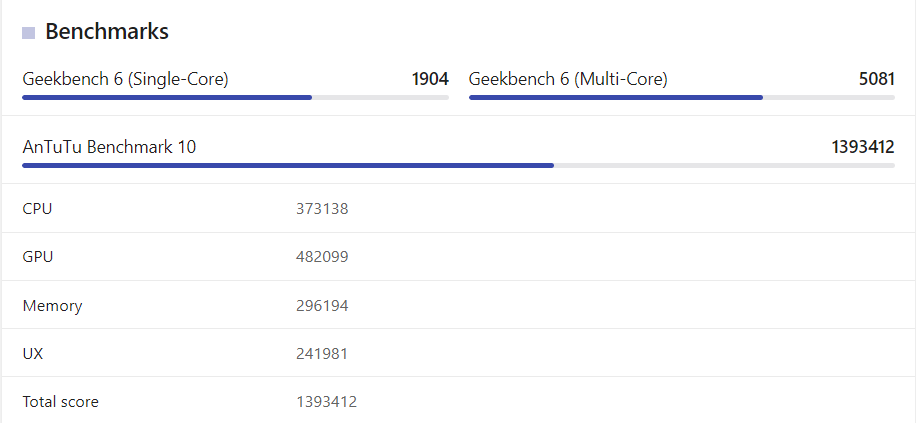This screenshot has height=423, width=916.
Task: Click the multi-core score 5081
Action: point(877,79)
